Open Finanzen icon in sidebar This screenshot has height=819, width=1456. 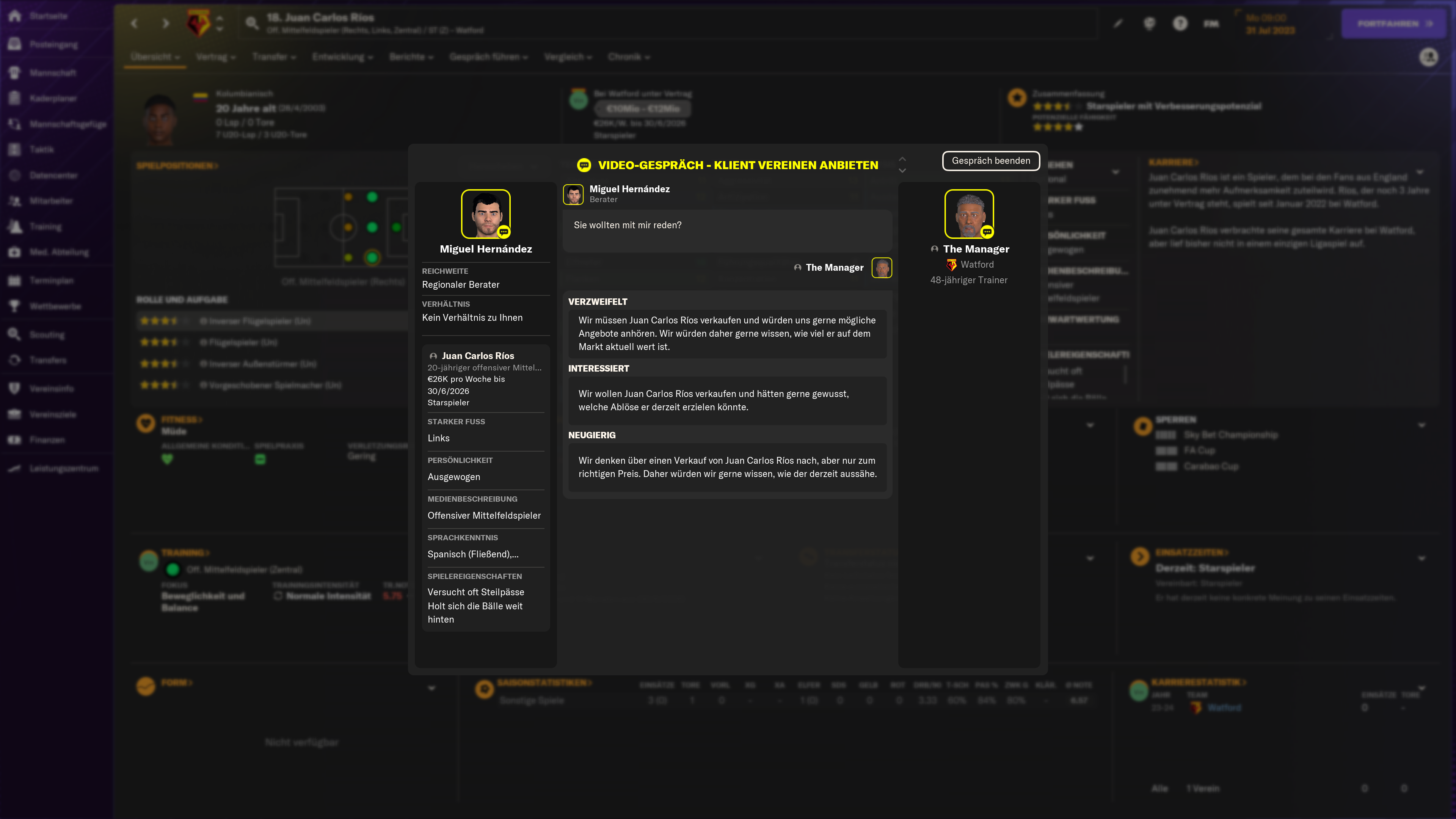tap(15, 440)
